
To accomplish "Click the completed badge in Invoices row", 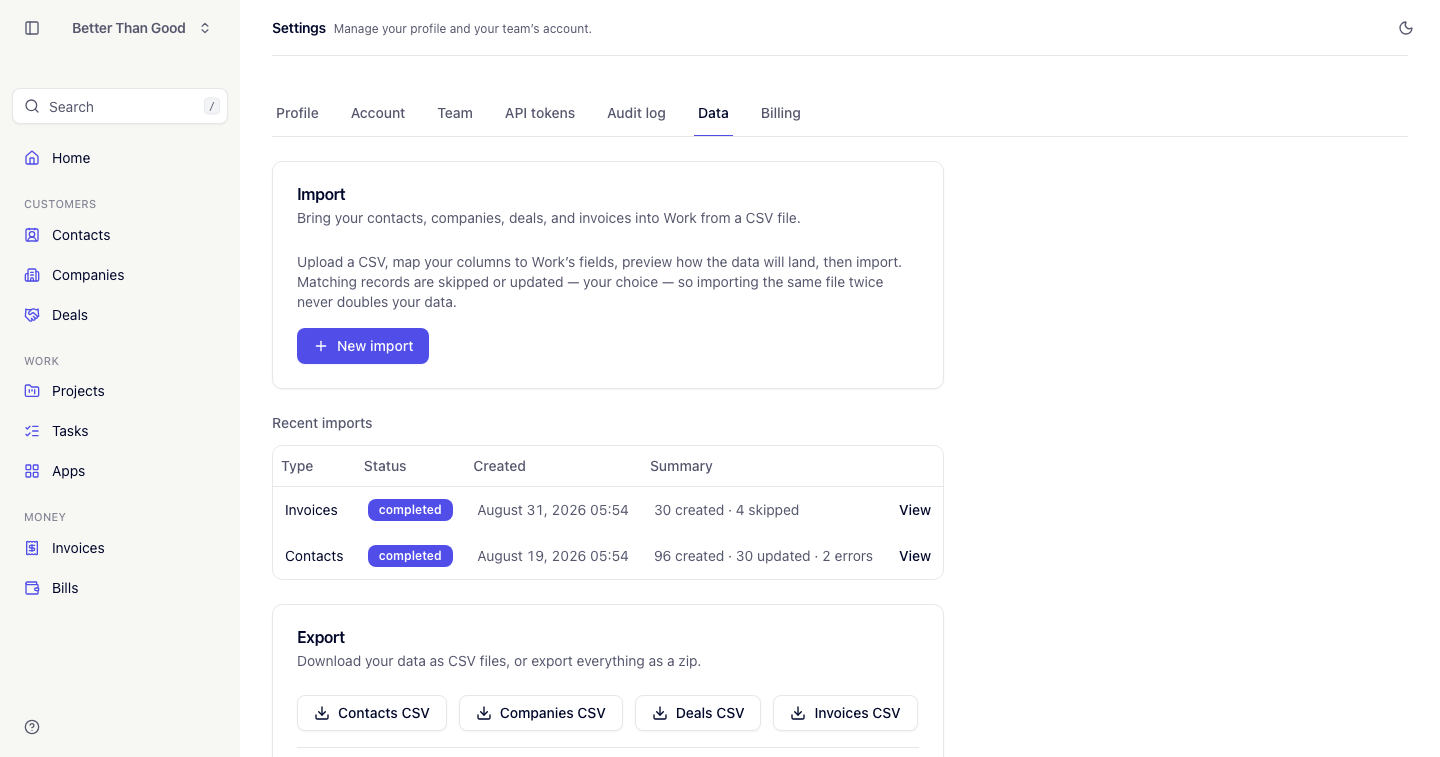I will coord(410,510).
